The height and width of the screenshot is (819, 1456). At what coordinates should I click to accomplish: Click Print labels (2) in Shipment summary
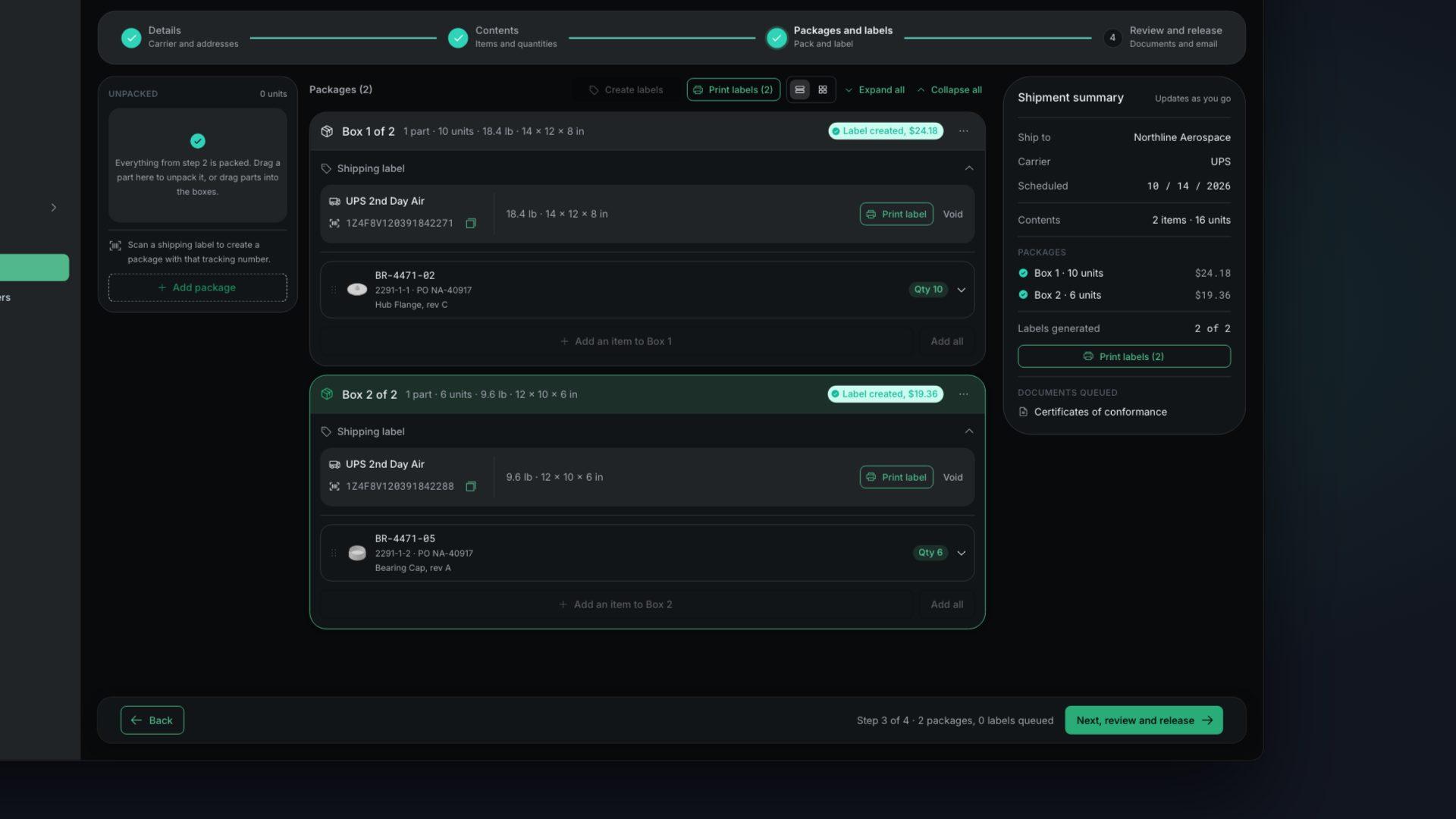point(1124,356)
